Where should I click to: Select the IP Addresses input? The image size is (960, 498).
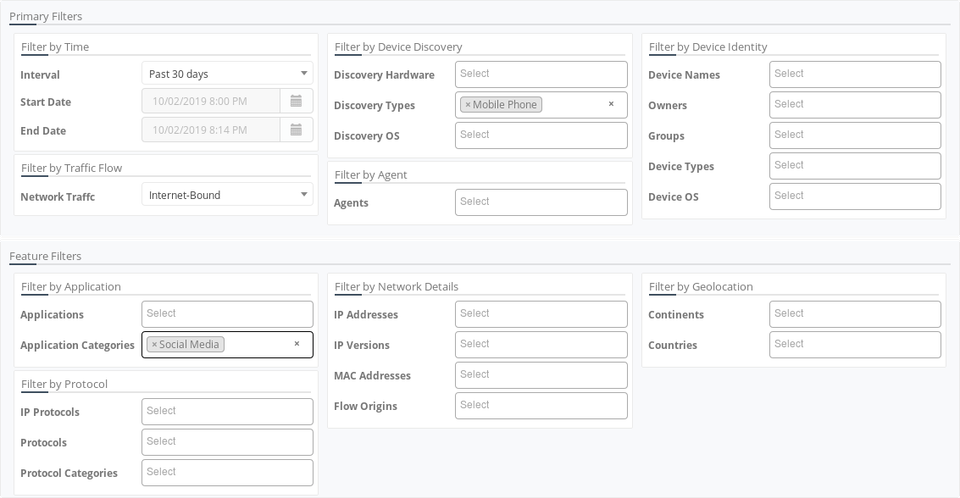541,314
